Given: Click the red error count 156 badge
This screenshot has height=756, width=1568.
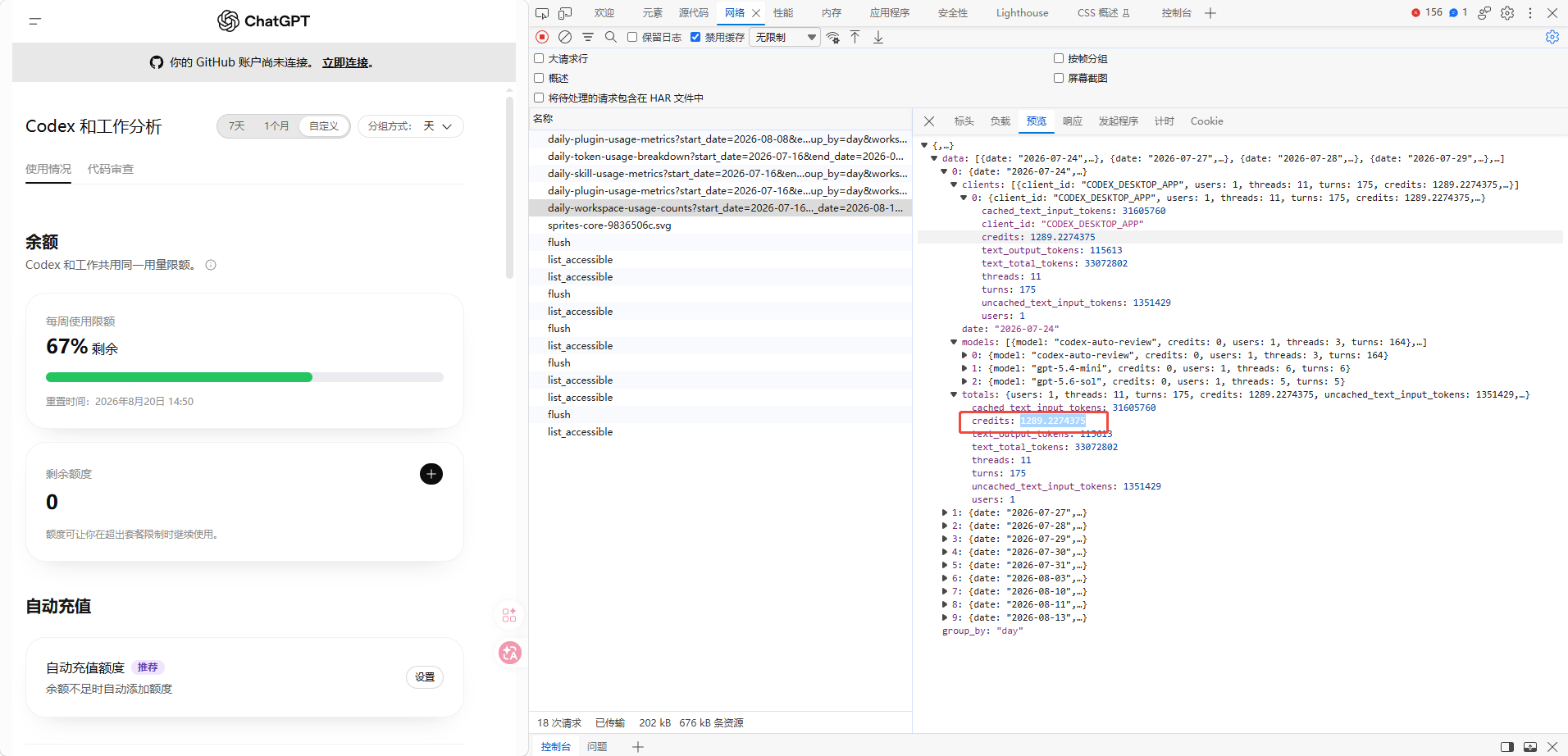Looking at the screenshot, I should [x=1427, y=12].
